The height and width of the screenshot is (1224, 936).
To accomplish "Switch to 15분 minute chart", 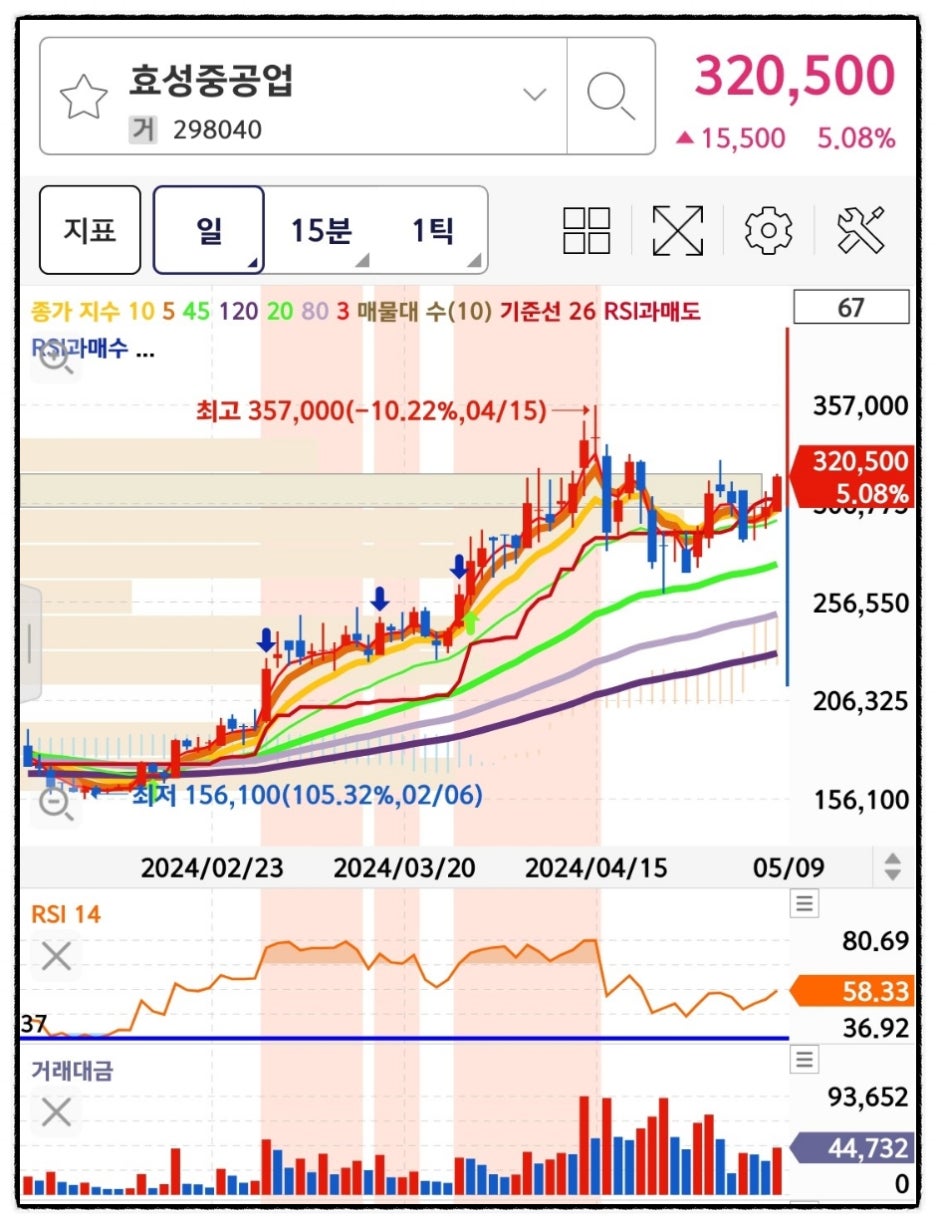I will point(321,231).
